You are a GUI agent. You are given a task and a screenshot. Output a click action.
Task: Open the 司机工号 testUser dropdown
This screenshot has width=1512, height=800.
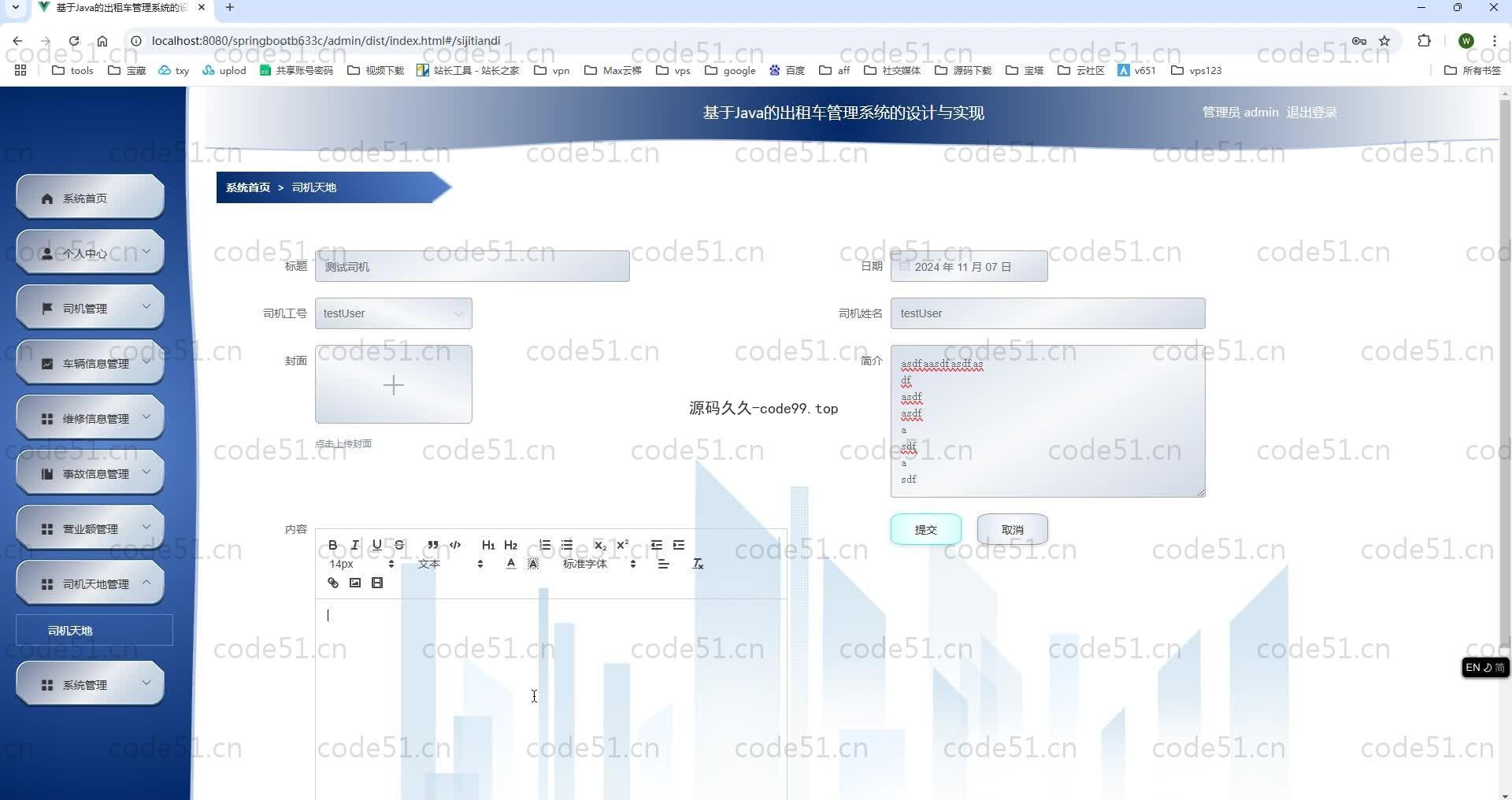pos(393,313)
